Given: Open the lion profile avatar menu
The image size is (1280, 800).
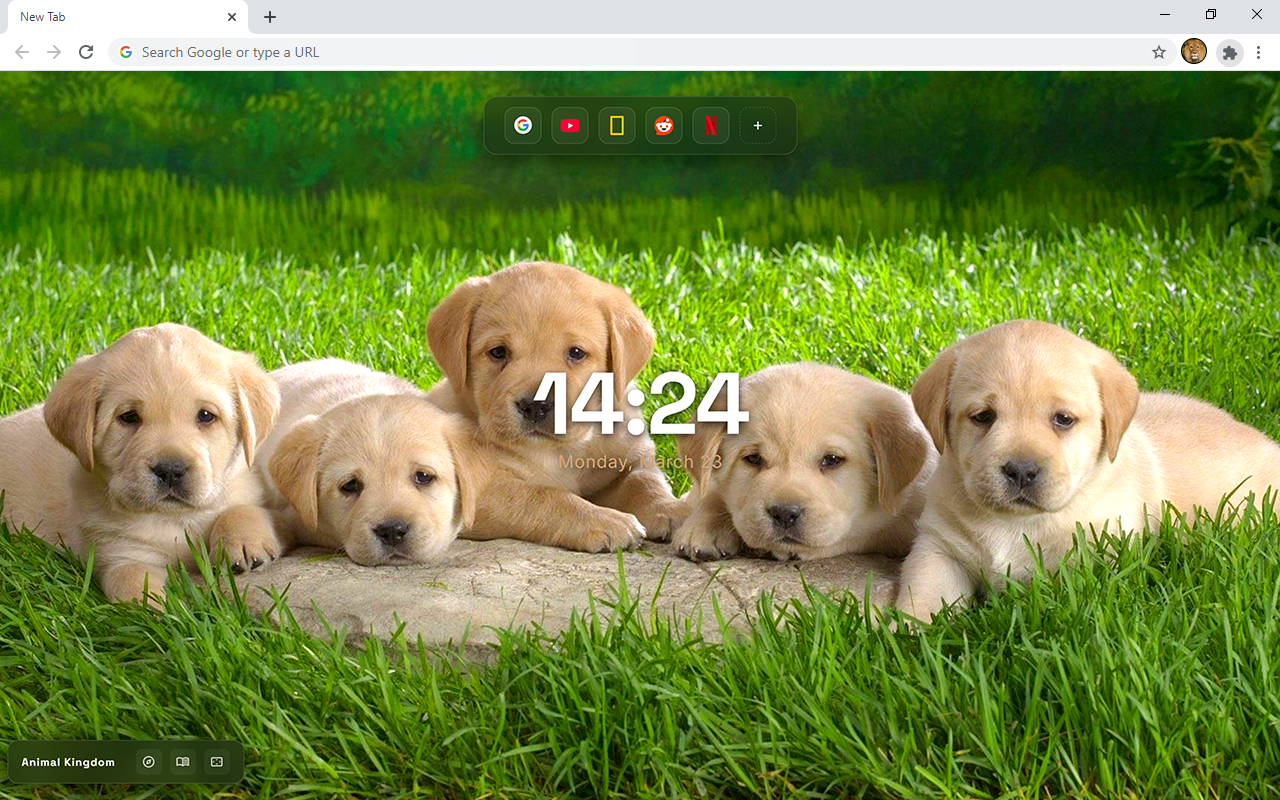Looking at the screenshot, I should (x=1194, y=52).
